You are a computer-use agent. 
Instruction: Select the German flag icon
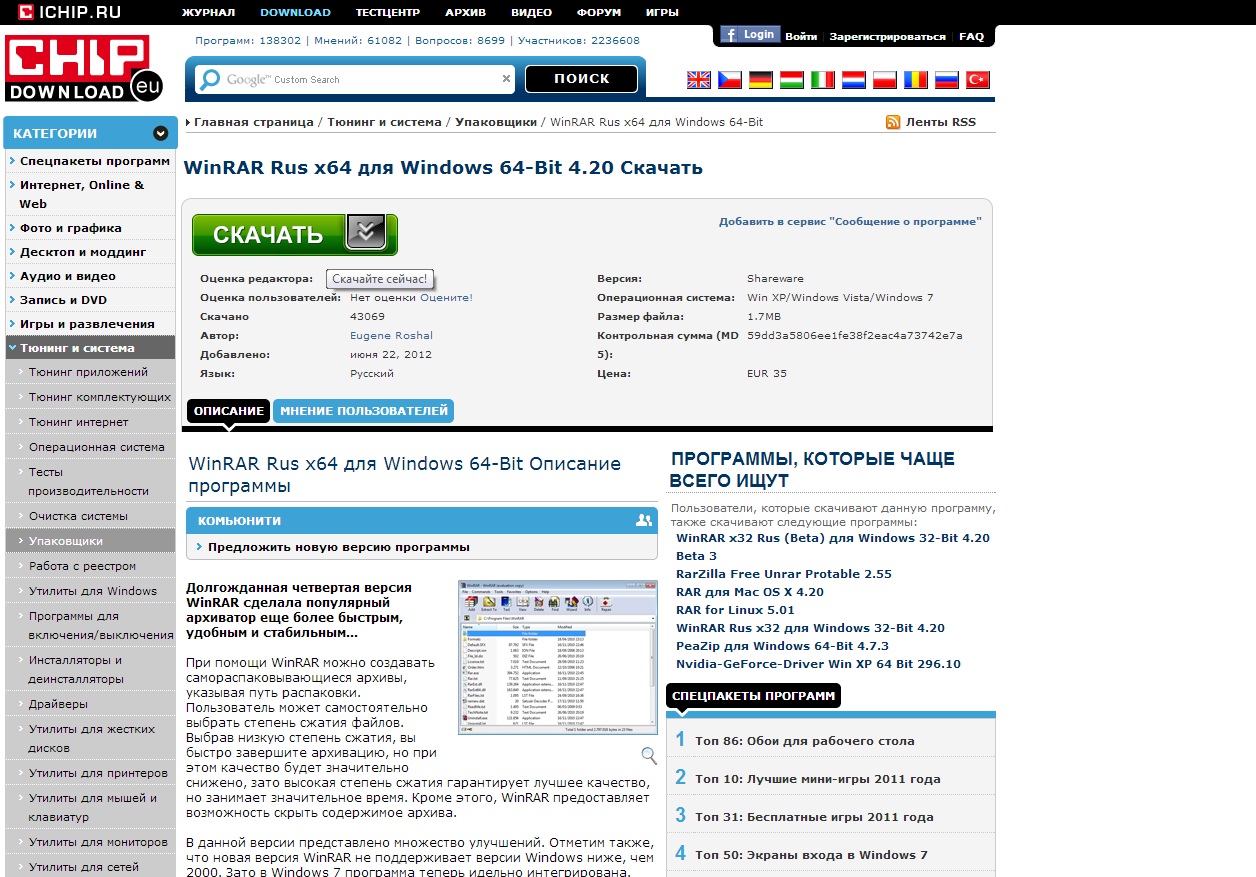(760, 80)
